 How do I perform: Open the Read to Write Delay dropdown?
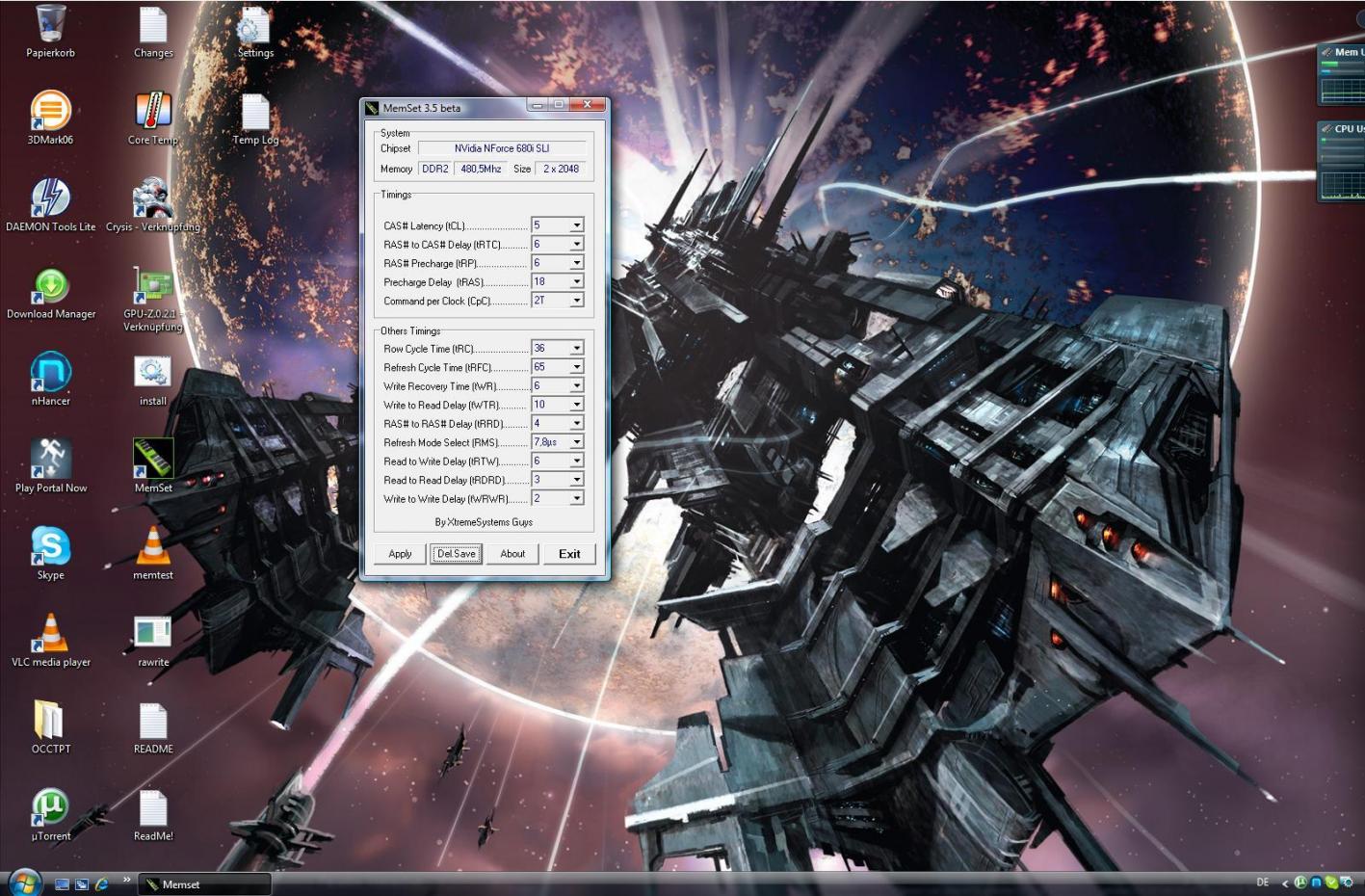tap(557, 461)
